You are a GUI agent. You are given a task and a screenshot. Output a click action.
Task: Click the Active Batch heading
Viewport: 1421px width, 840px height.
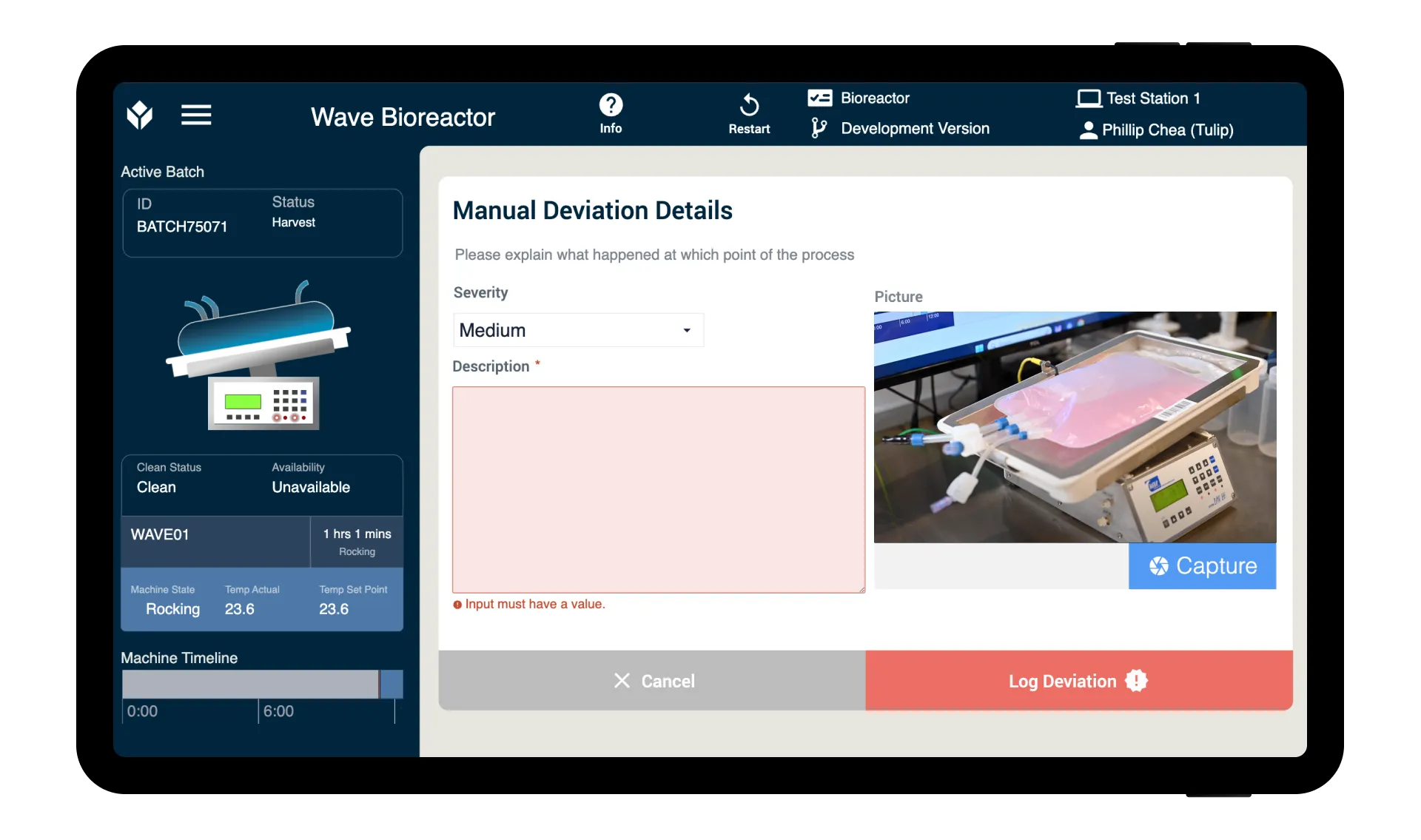pyautogui.click(x=162, y=172)
